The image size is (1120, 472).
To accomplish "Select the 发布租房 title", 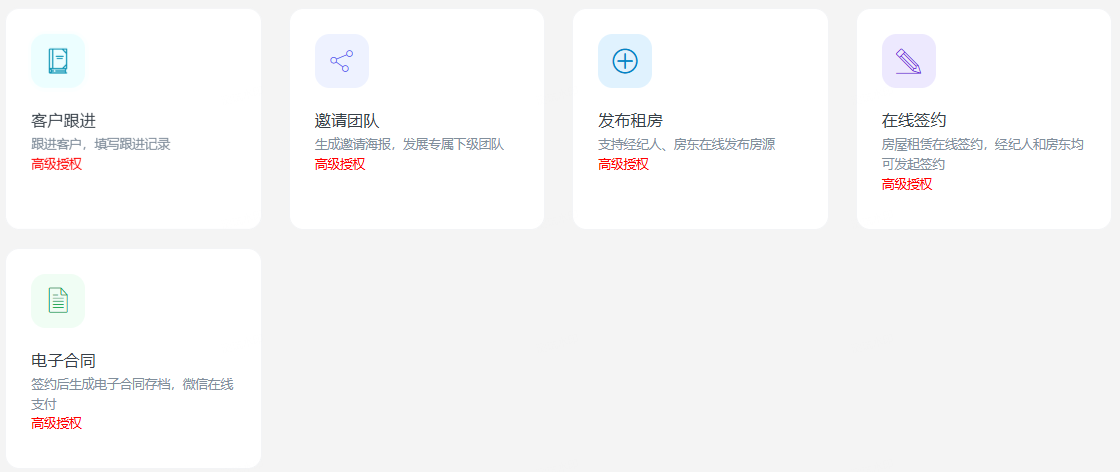I will (630, 121).
